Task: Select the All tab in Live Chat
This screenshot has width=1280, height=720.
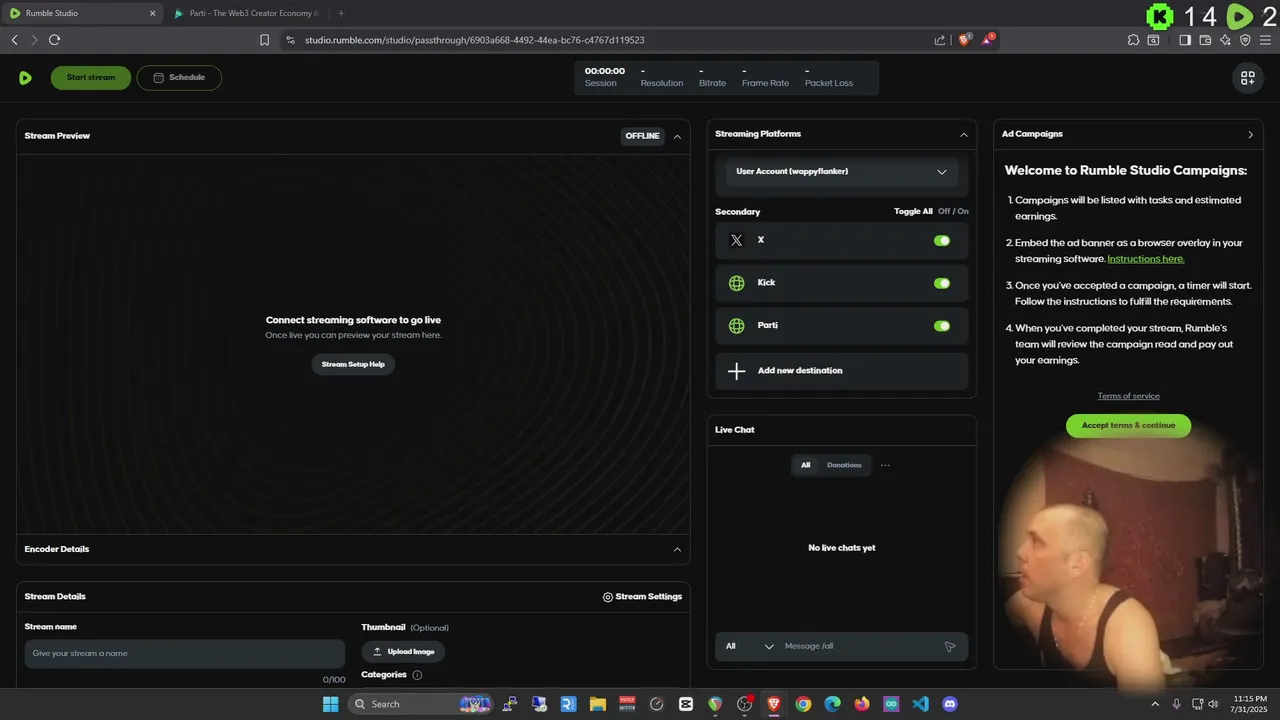Action: click(x=805, y=465)
